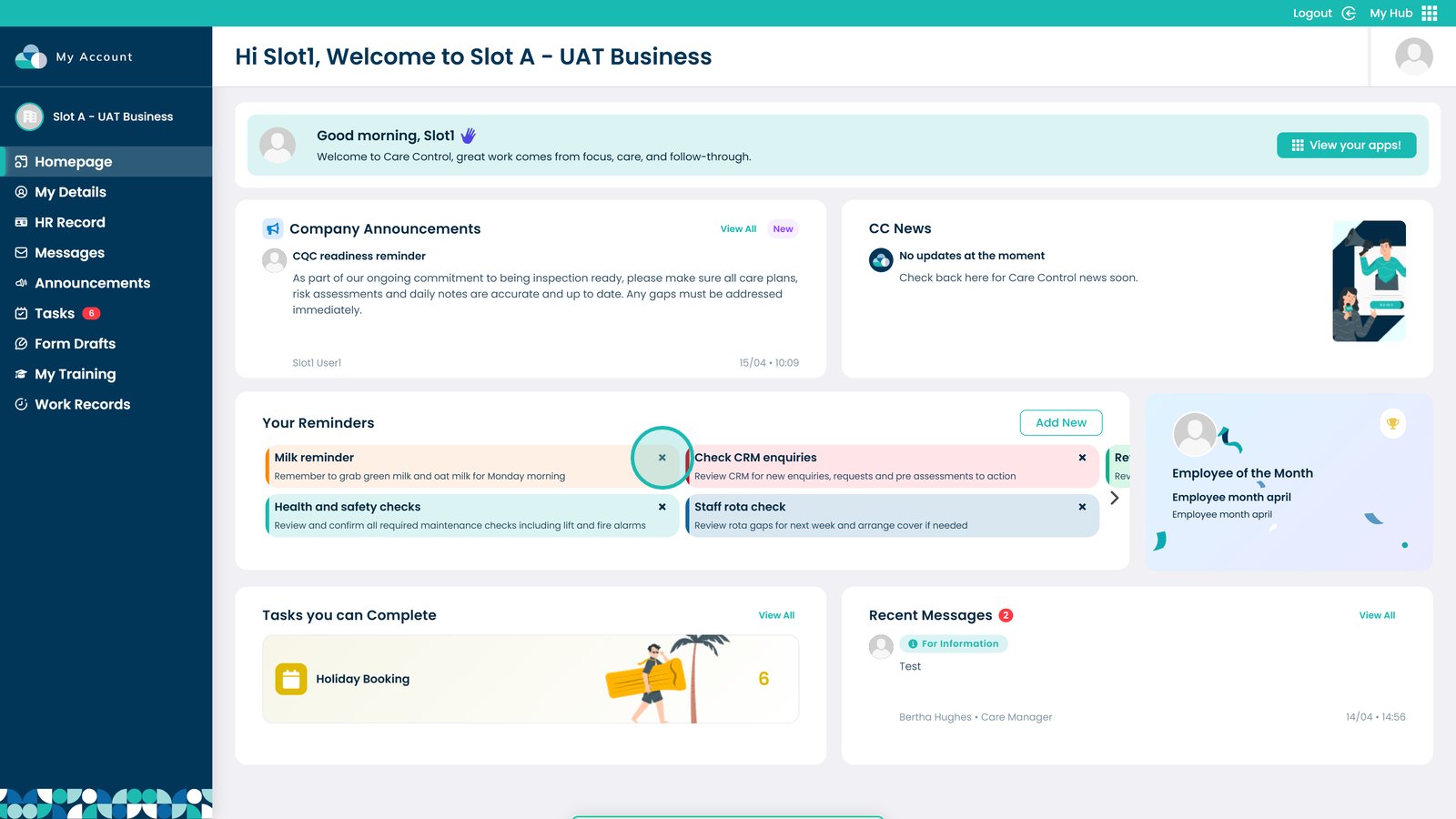The image size is (1456, 819).
Task: Click the Logout arrow icon
Action: pyautogui.click(x=1349, y=13)
